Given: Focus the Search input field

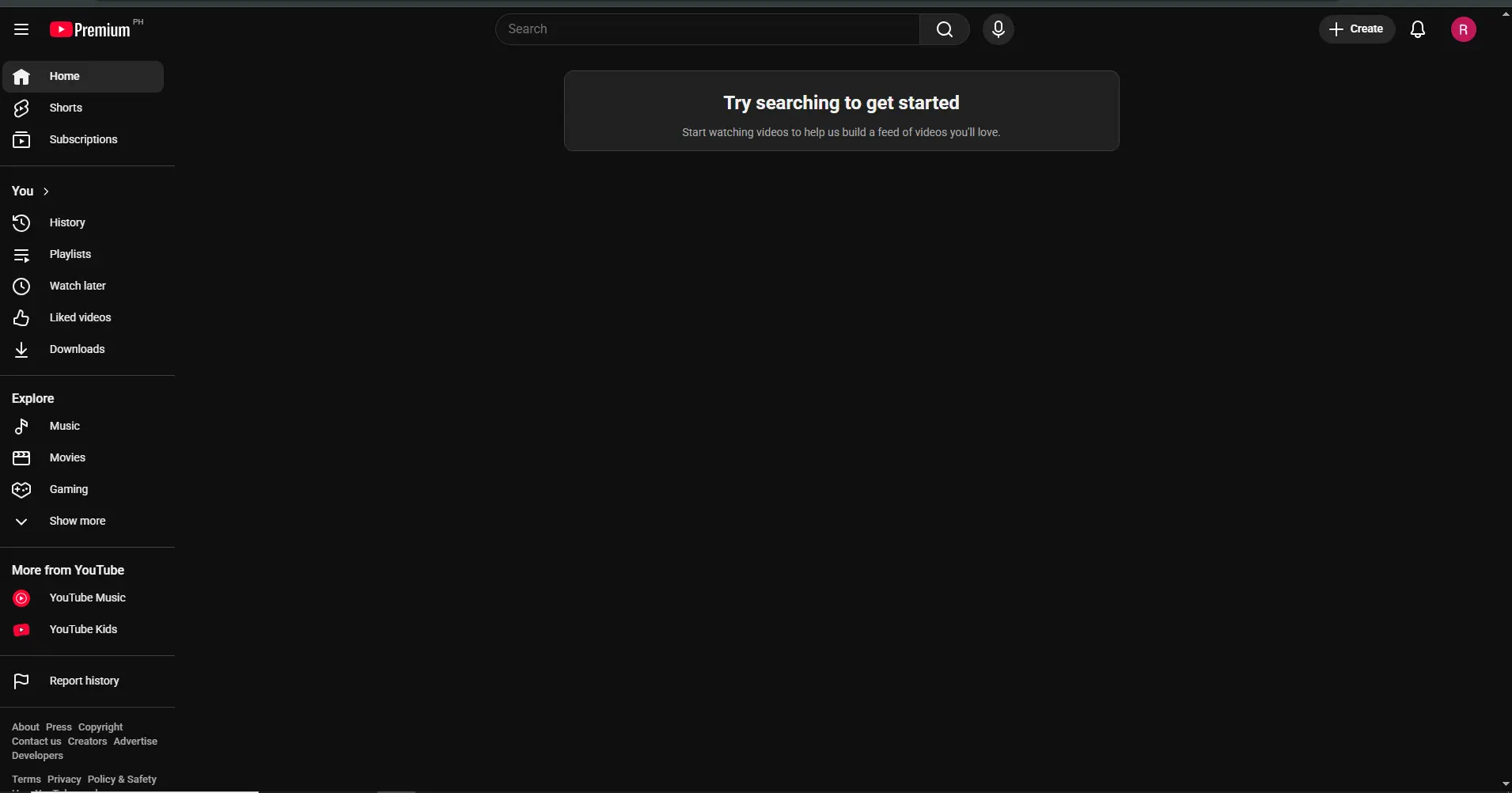Looking at the screenshot, I should coord(708,29).
